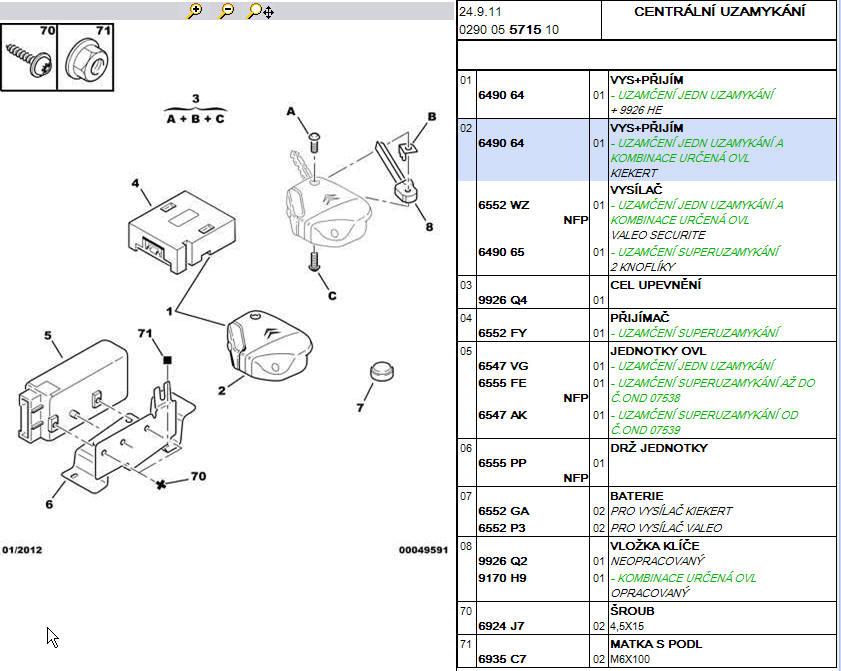Viewport: 841px width, 671px height.
Task: Click the NFP marker under 6555 PP
Action: [x=576, y=478]
